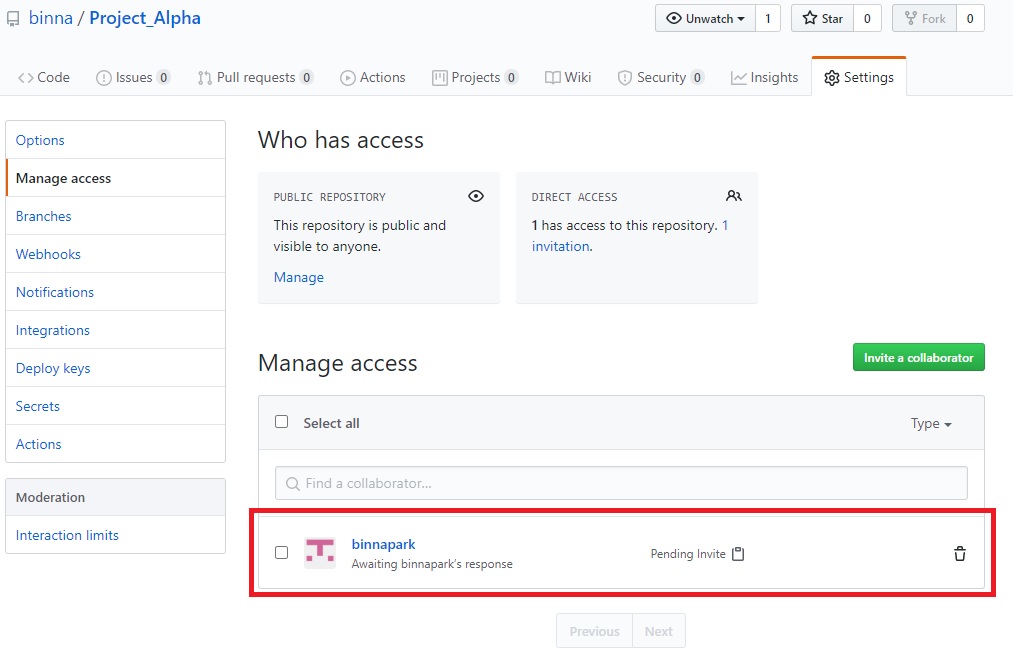
Task: Open the Project_Alpha repository link
Action: 145,18
